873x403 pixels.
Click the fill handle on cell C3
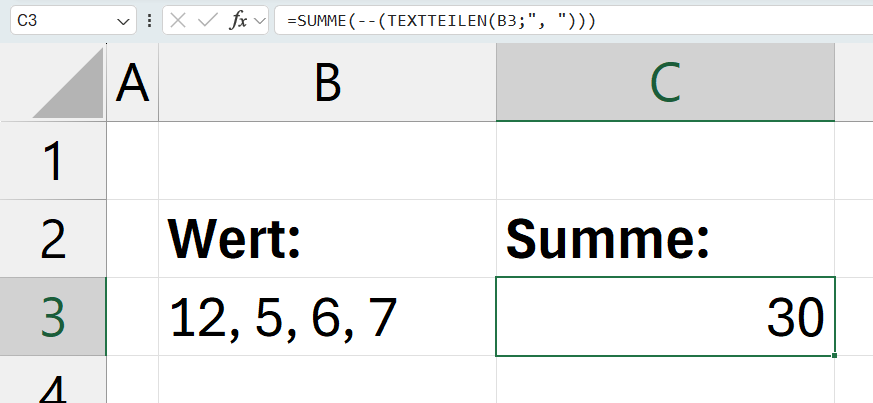pyautogui.click(x=834, y=355)
